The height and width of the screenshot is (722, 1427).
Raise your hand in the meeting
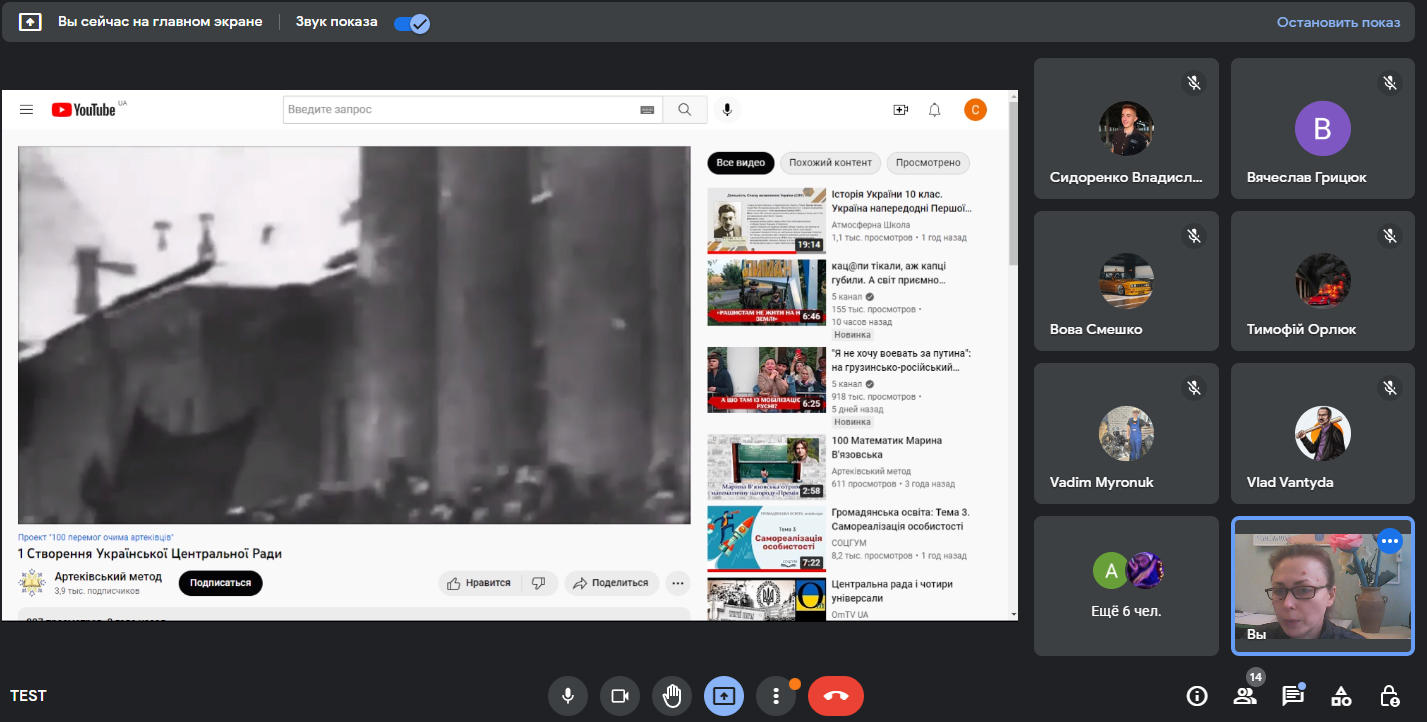[672, 696]
